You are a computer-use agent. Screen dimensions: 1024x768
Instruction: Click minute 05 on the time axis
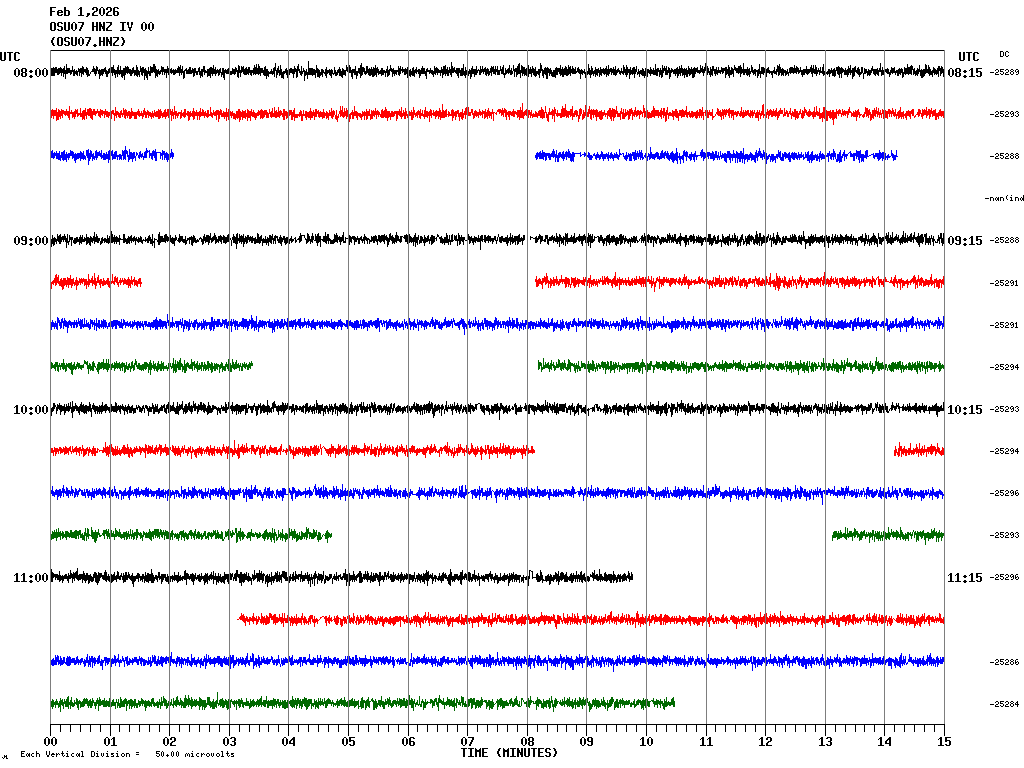coord(348,742)
